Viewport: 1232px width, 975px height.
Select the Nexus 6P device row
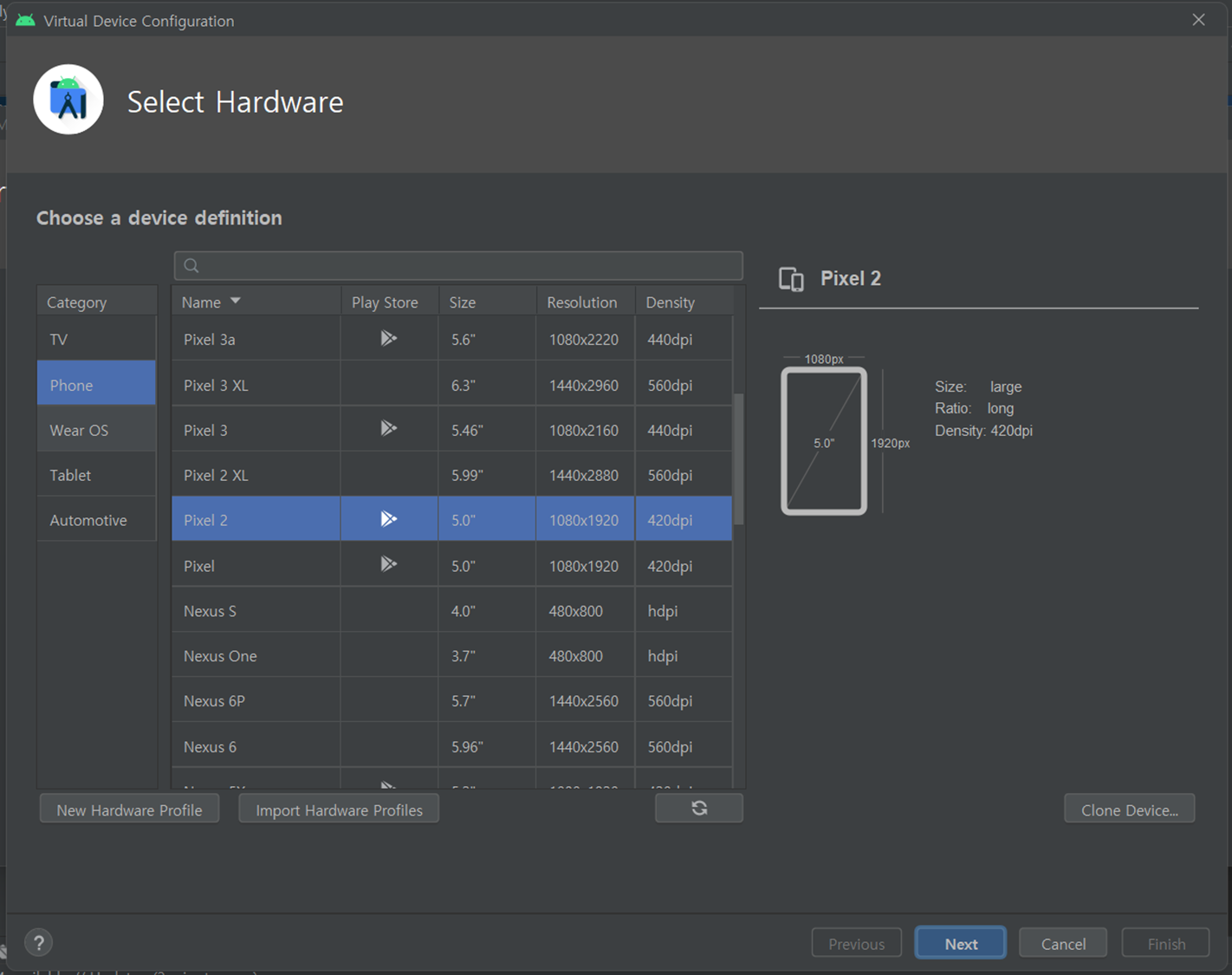[451, 700]
